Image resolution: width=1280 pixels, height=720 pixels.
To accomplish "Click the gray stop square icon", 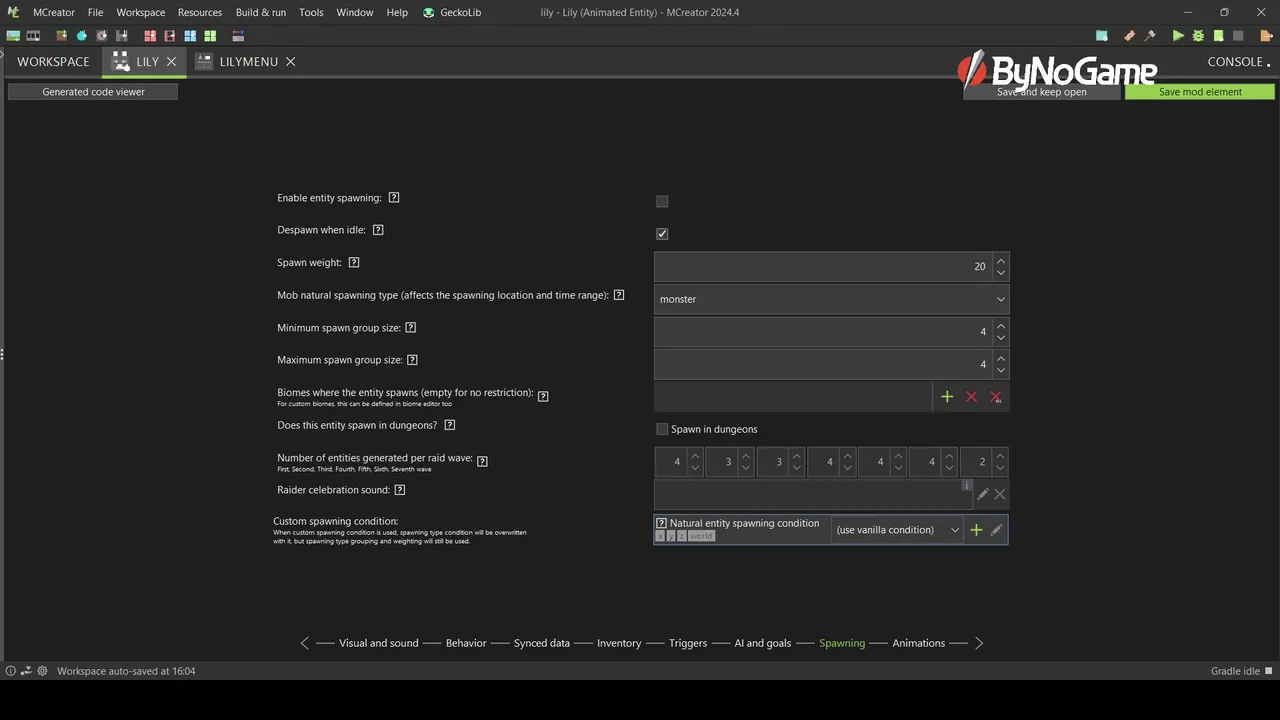I will pos(1238,36).
